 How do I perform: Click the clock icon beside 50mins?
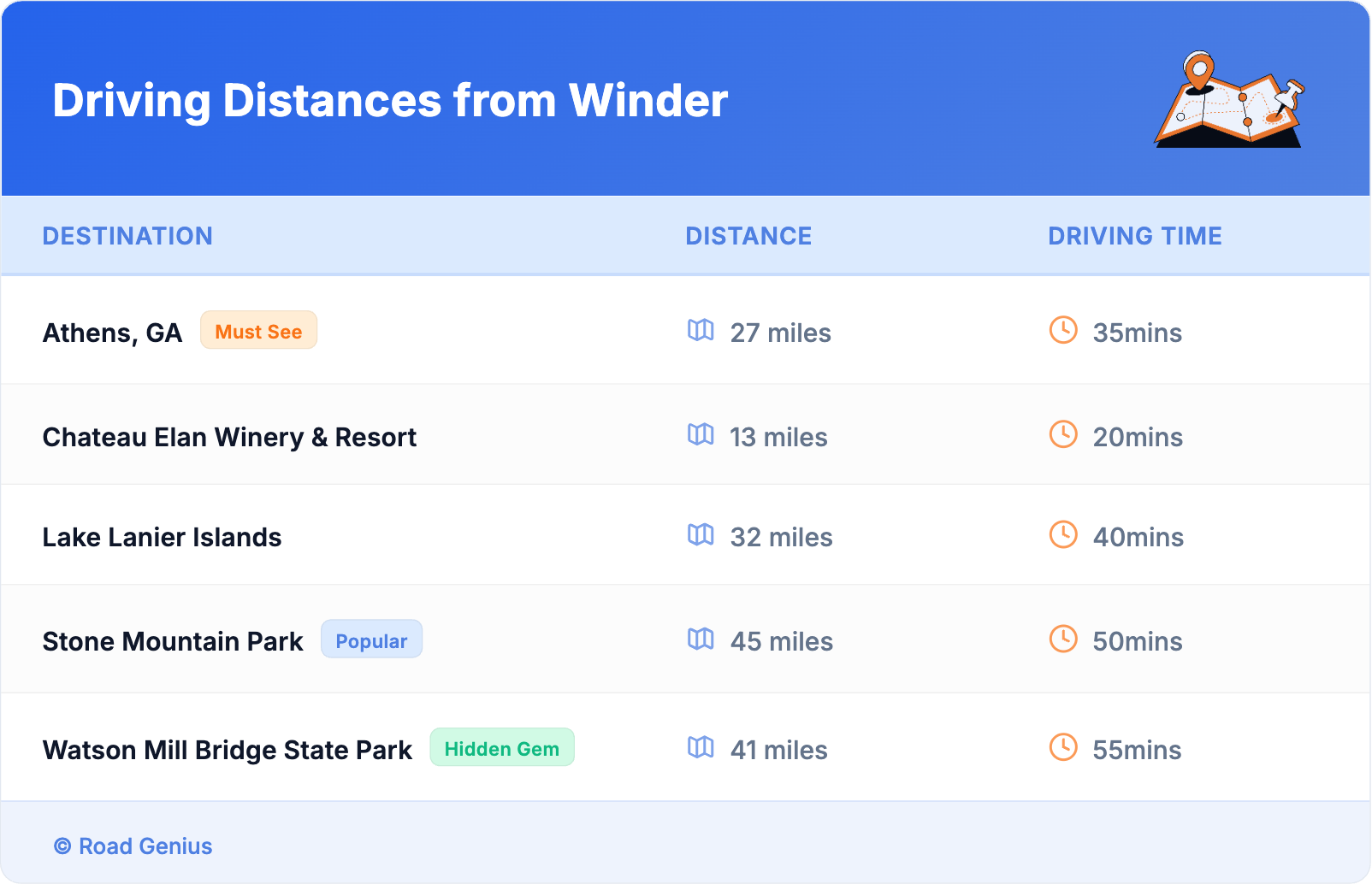[x=1063, y=639]
